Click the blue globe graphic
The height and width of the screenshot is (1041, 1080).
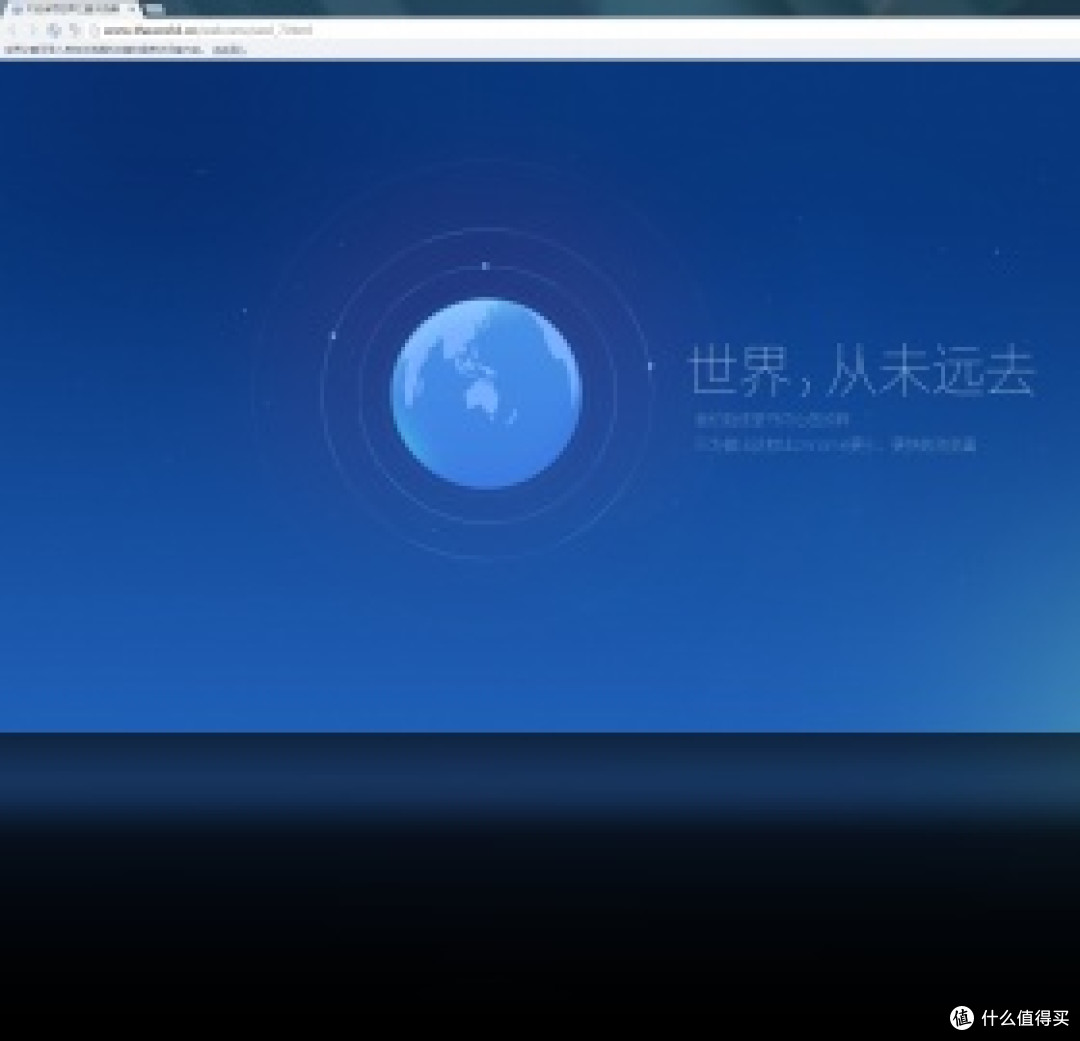486,393
